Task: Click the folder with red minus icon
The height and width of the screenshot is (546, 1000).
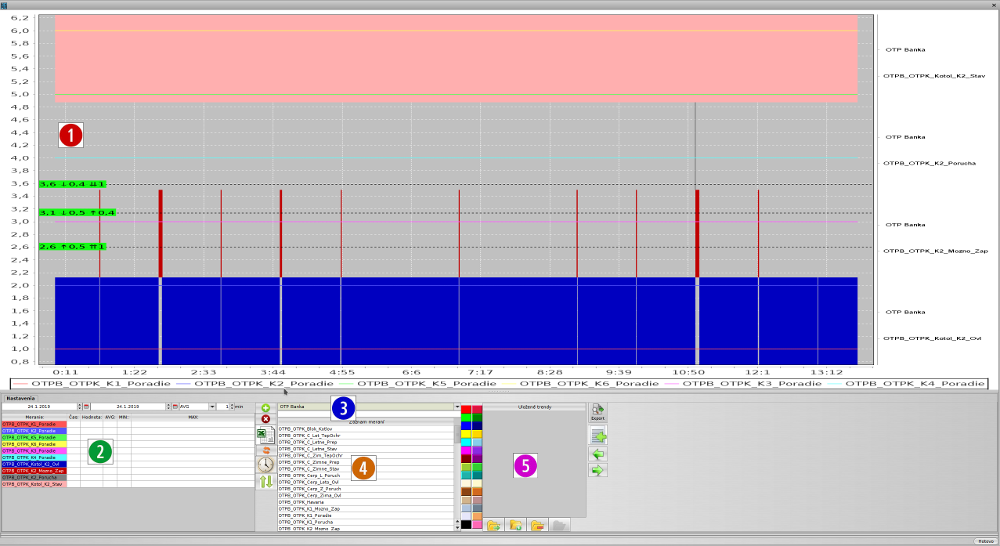Action: click(539, 524)
